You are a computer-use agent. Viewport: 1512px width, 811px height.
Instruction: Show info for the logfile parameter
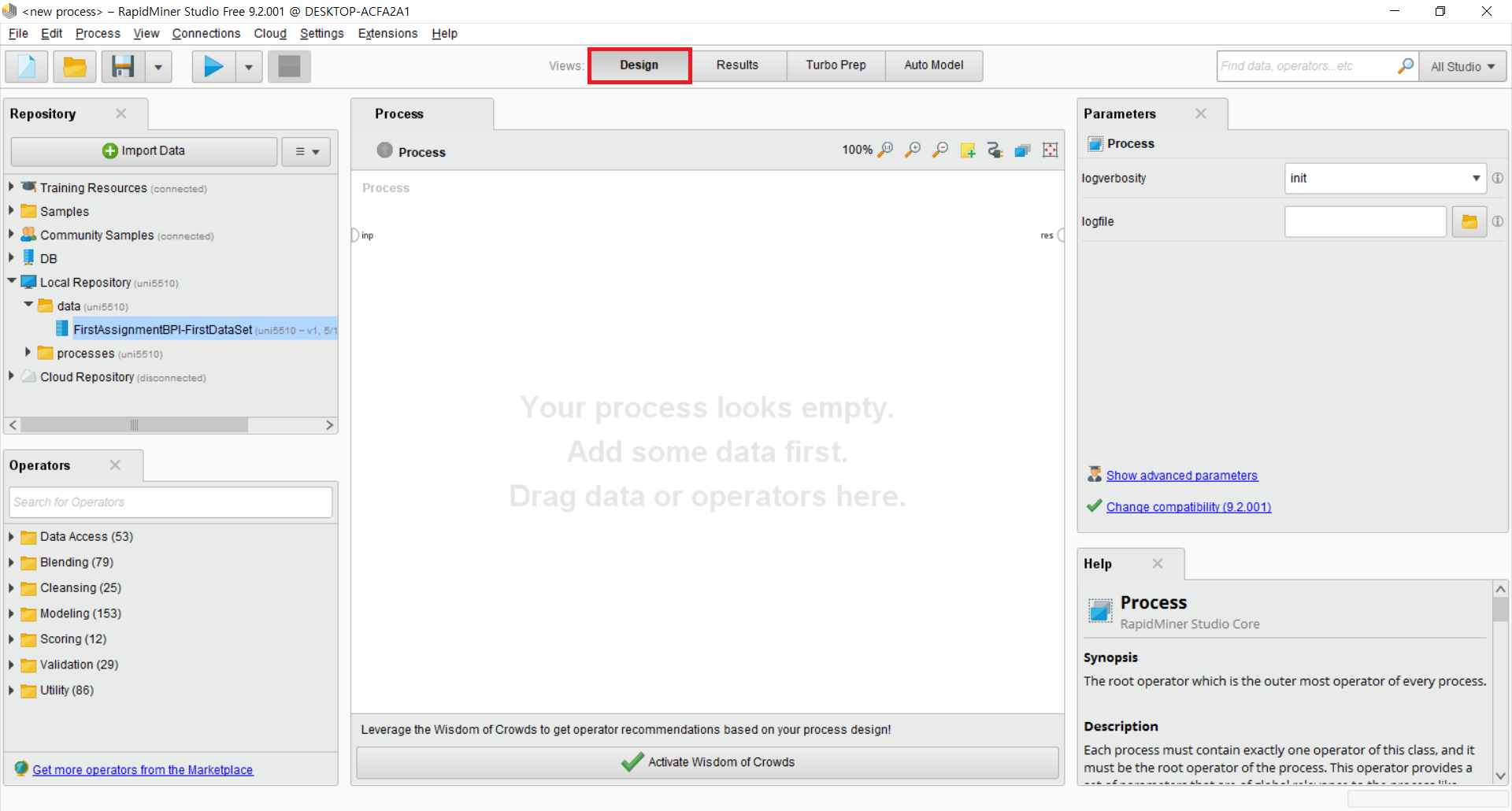click(1498, 222)
